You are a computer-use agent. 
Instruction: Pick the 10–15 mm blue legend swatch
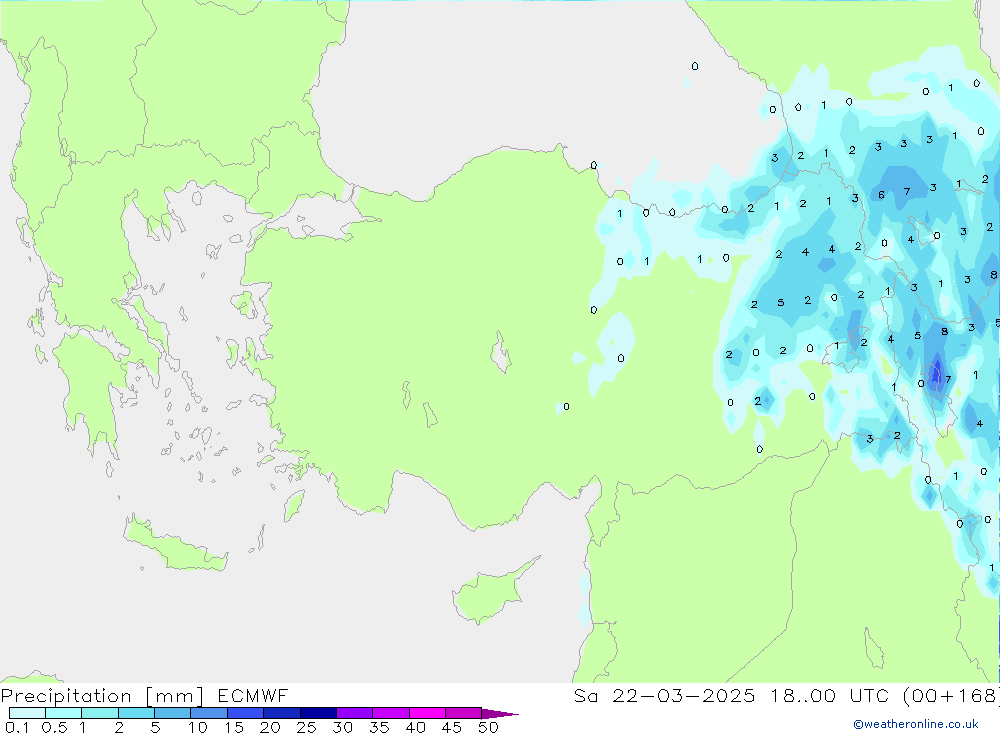[x=209, y=713]
